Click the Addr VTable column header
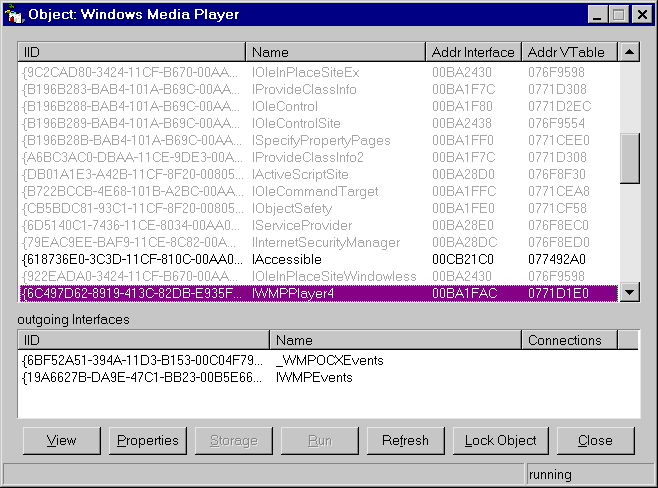The image size is (658, 488). pos(570,52)
